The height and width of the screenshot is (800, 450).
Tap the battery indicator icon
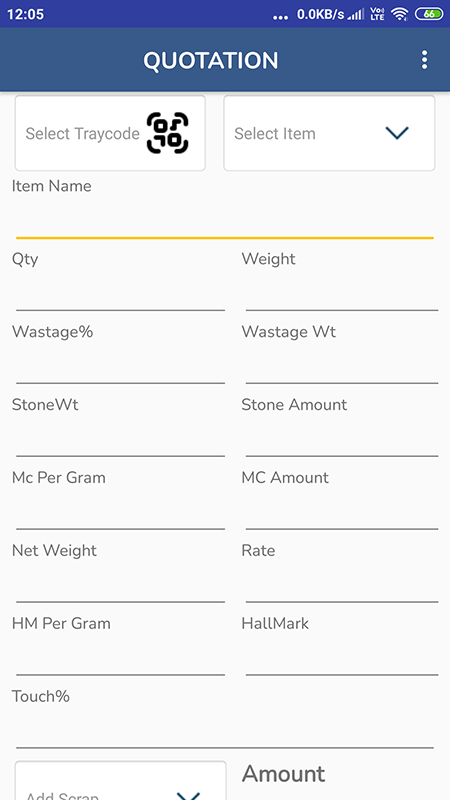click(429, 14)
